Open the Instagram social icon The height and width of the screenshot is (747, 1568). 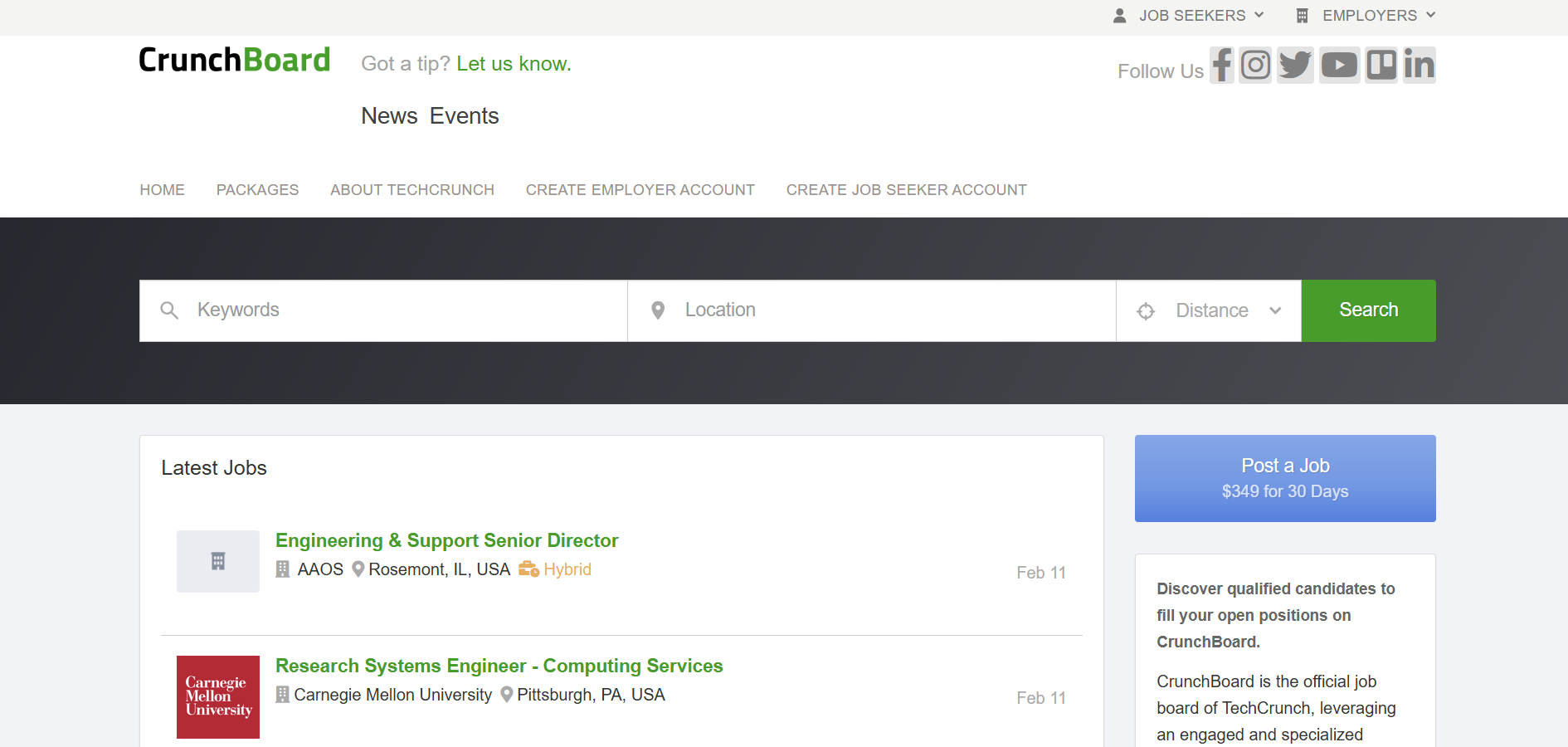1255,65
